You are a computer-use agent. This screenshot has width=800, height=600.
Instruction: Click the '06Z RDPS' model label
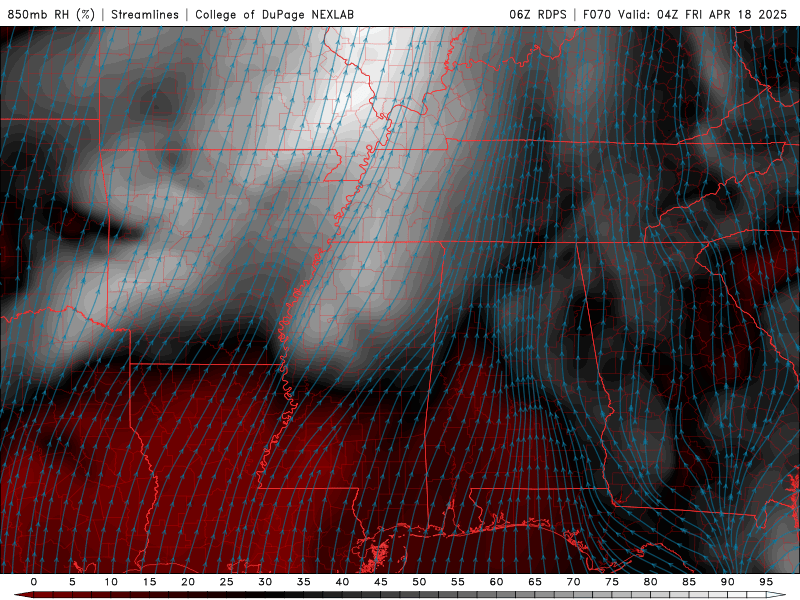click(538, 14)
